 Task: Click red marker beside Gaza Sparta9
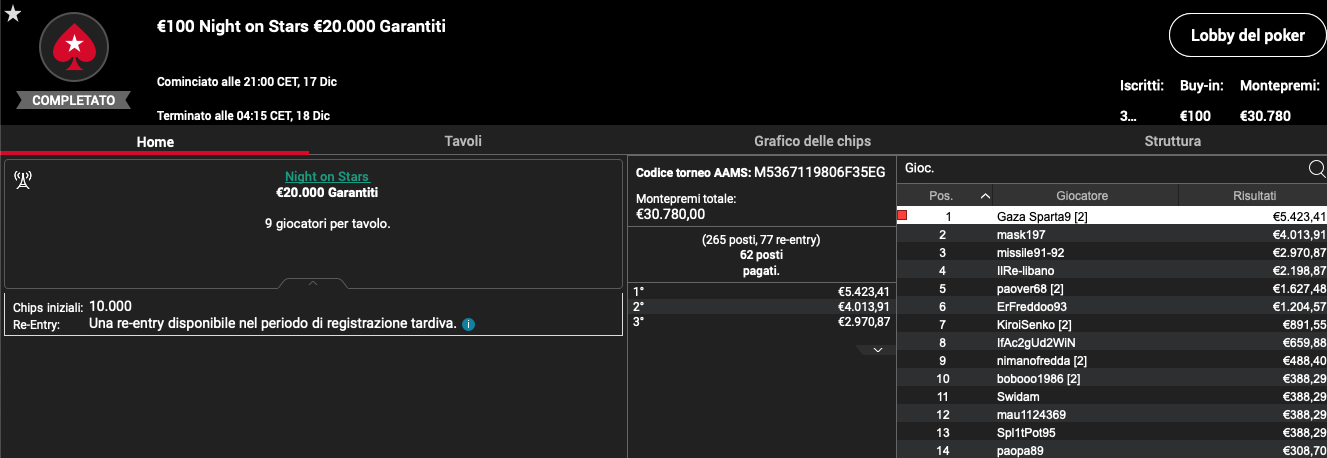[x=902, y=216]
